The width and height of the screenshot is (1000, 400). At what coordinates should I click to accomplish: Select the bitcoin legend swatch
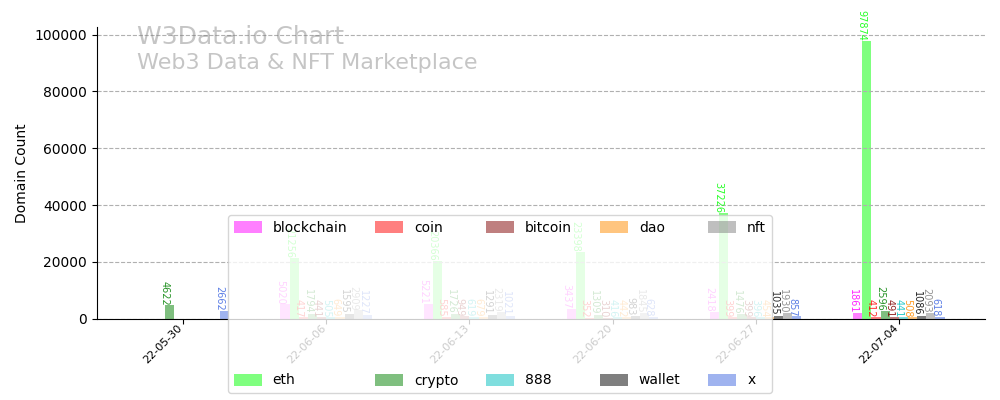pos(500,228)
